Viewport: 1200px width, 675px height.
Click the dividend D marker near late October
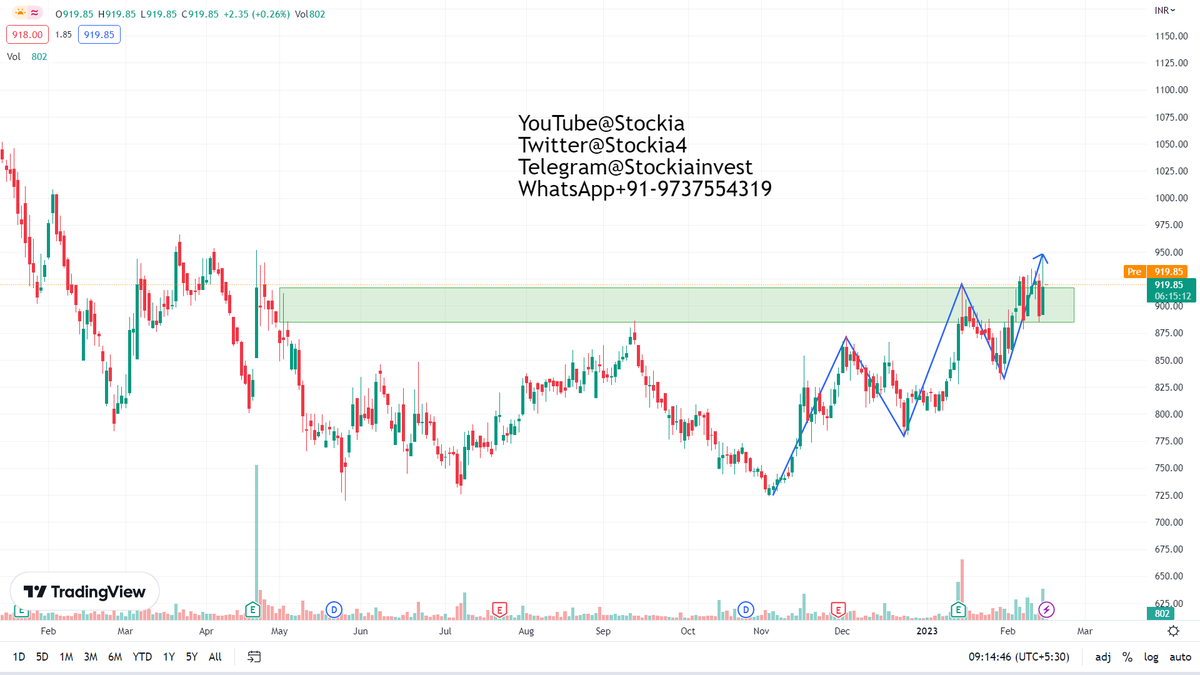[745, 609]
